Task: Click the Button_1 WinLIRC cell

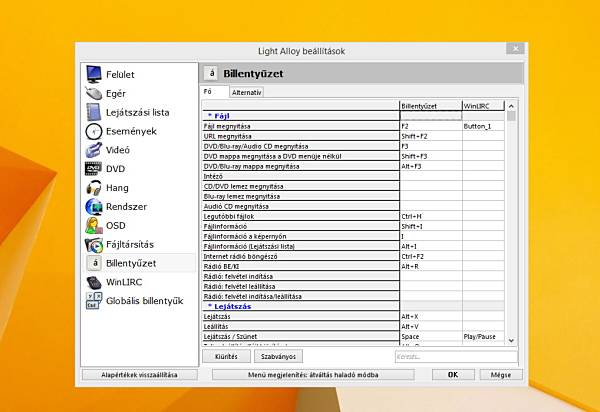Action: [x=484, y=126]
